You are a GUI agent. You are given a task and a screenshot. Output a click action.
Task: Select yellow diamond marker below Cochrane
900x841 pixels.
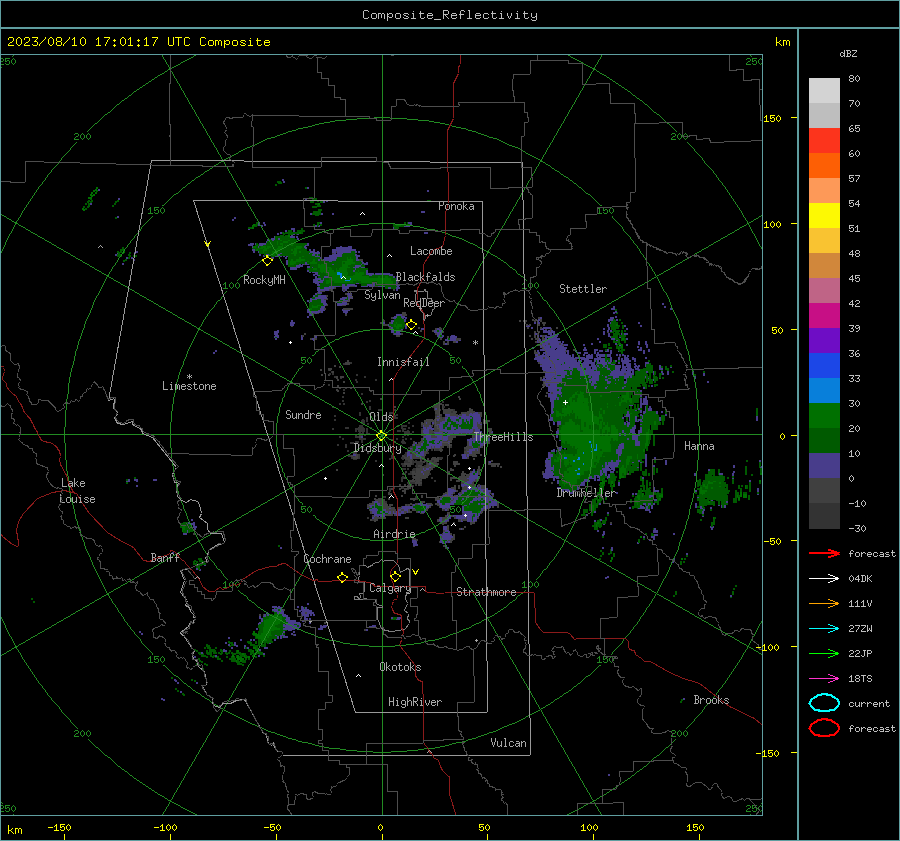(343, 578)
